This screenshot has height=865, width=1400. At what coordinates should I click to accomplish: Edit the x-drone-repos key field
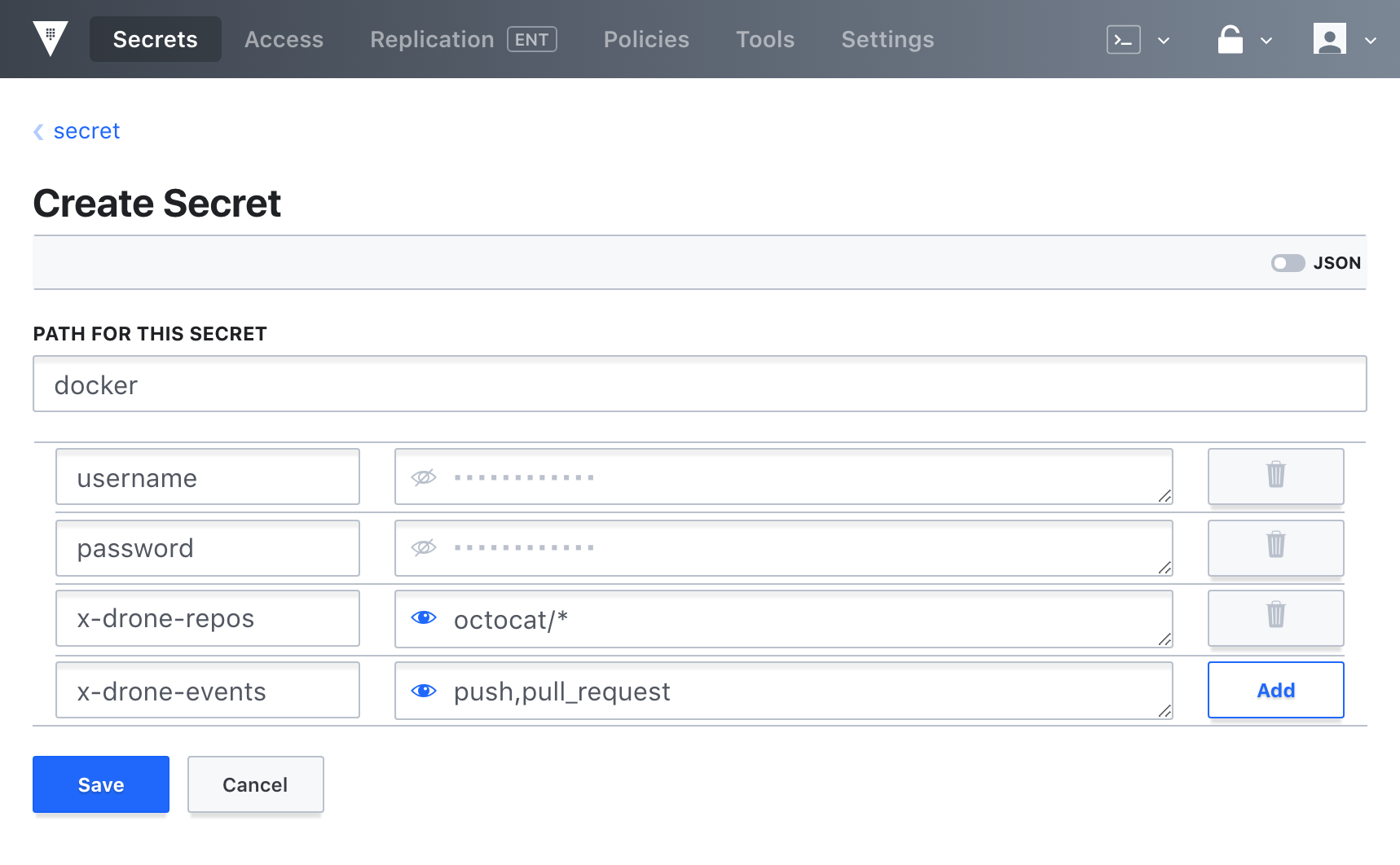click(x=208, y=618)
